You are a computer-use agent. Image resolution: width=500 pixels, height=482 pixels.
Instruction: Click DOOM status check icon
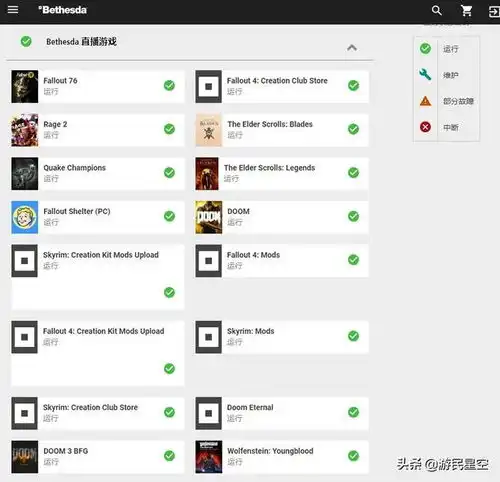[x=353, y=216]
